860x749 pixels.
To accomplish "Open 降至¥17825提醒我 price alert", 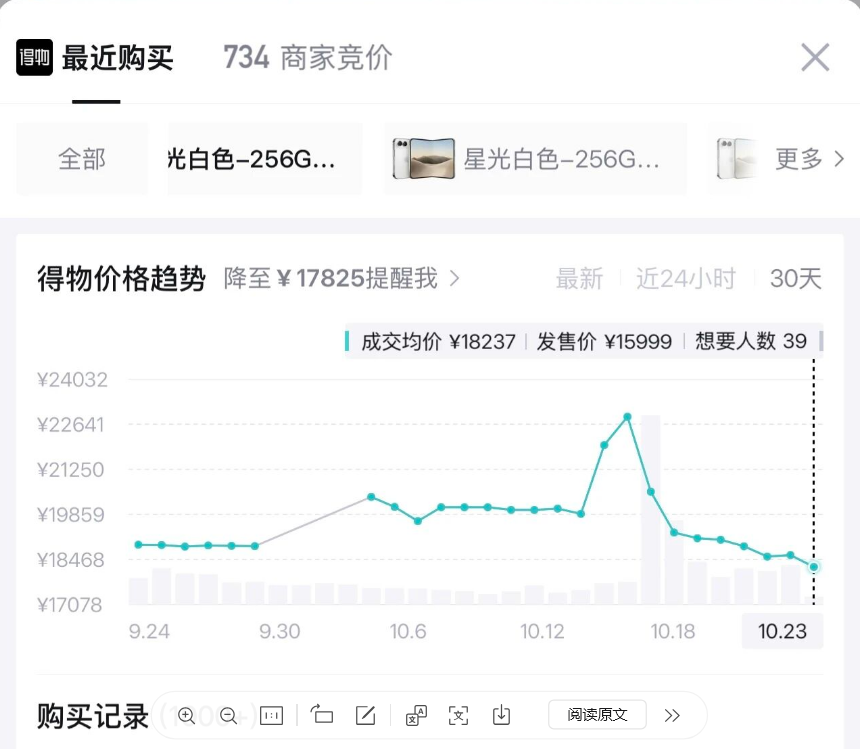I will pyautogui.click(x=342, y=279).
